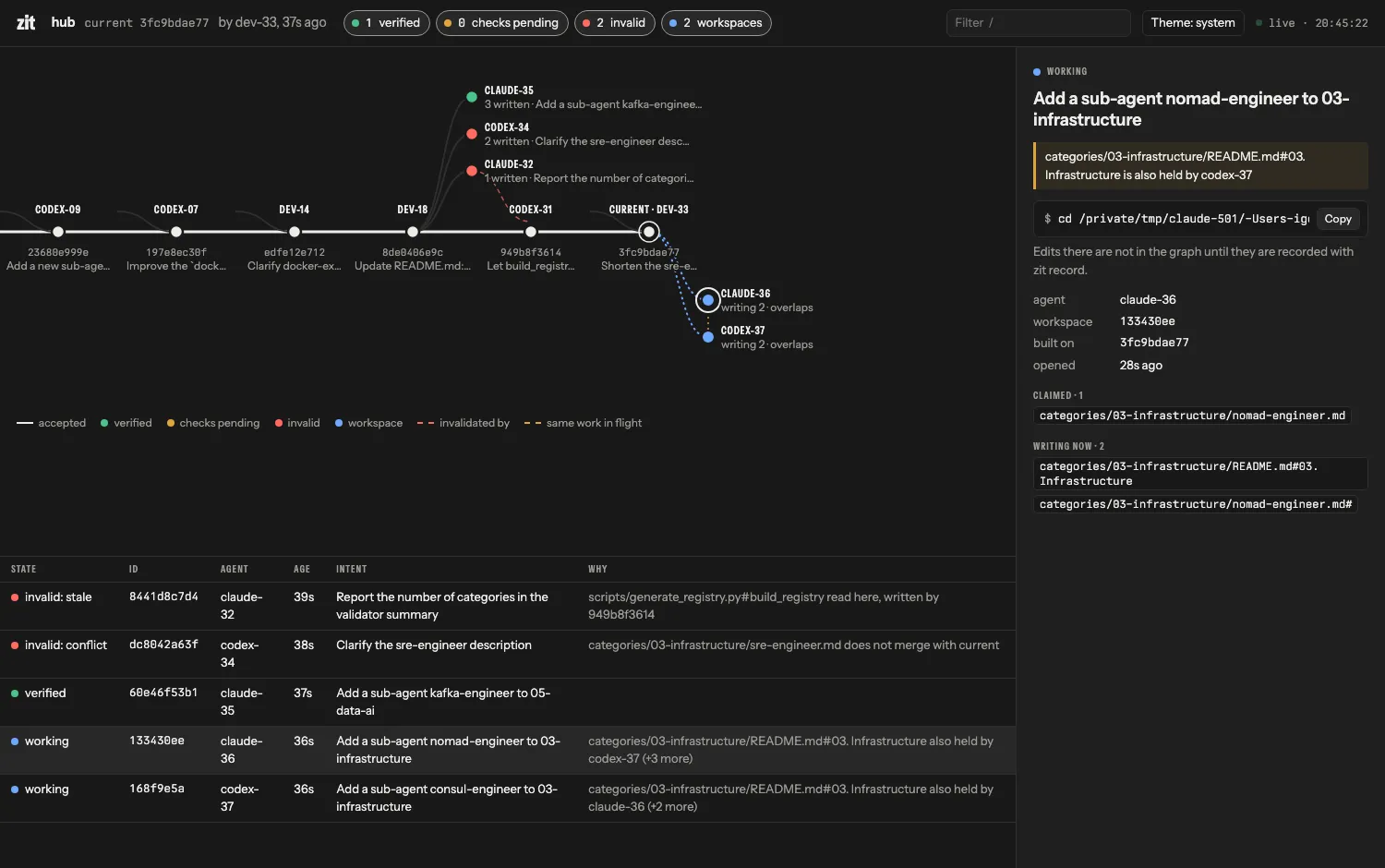
Task: Copy the cd workspace command
Action: pyautogui.click(x=1338, y=219)
